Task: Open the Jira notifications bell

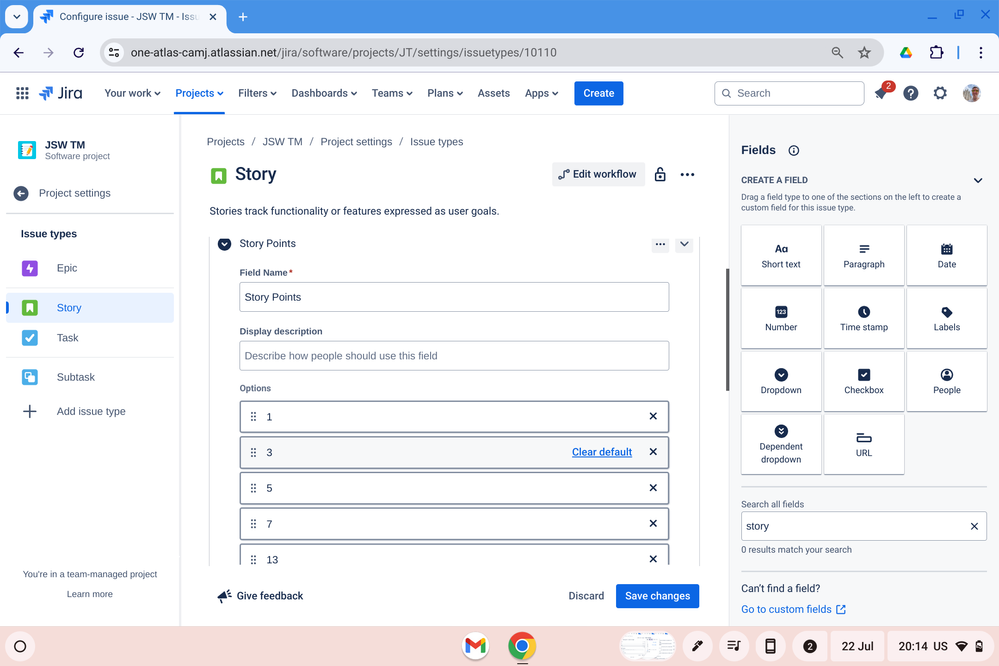Action: pos(882,93)
